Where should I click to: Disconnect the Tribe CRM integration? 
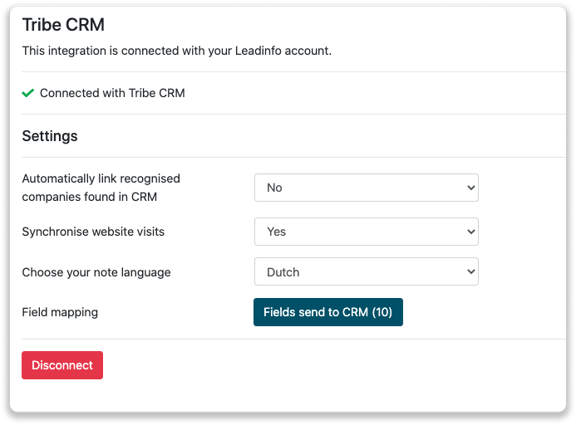tap(62, 365)
